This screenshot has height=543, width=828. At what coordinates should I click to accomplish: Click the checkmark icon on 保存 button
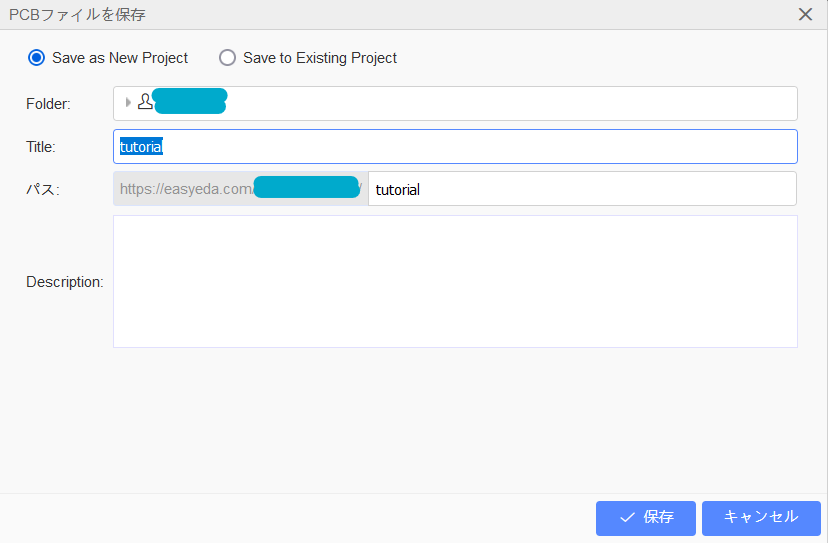coord(627,517)
